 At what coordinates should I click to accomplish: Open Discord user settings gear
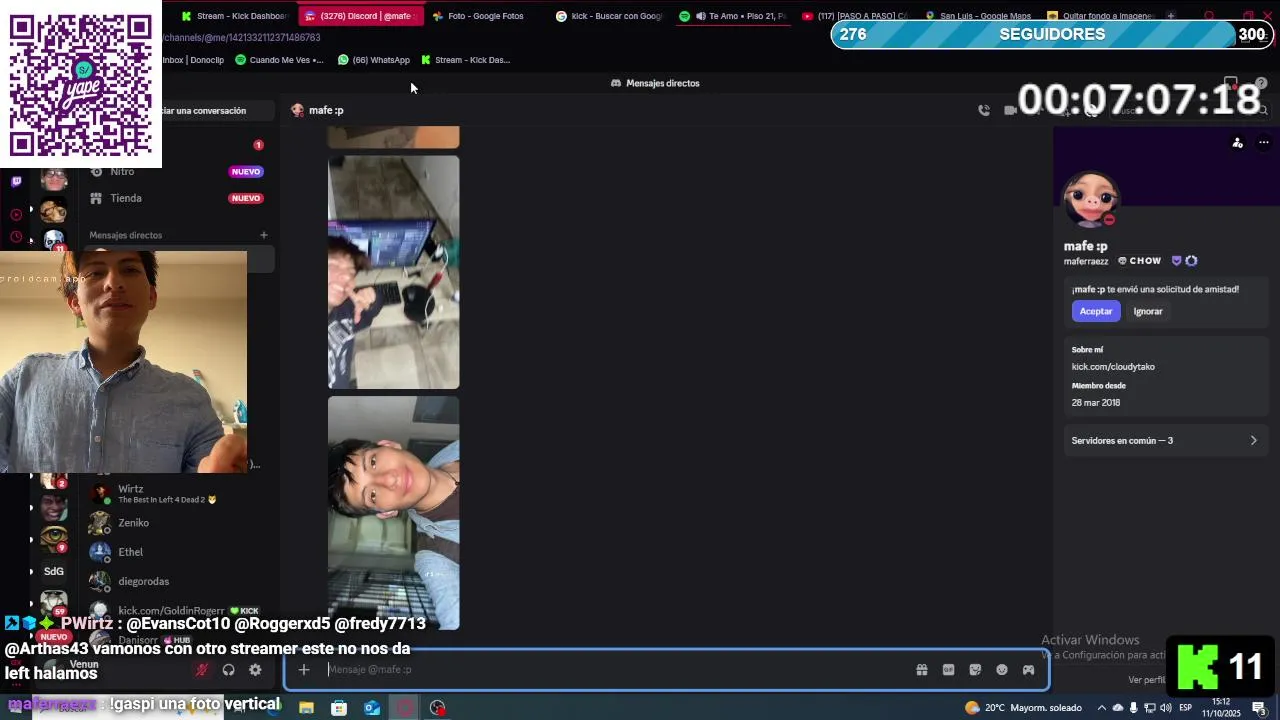point(255,670)
